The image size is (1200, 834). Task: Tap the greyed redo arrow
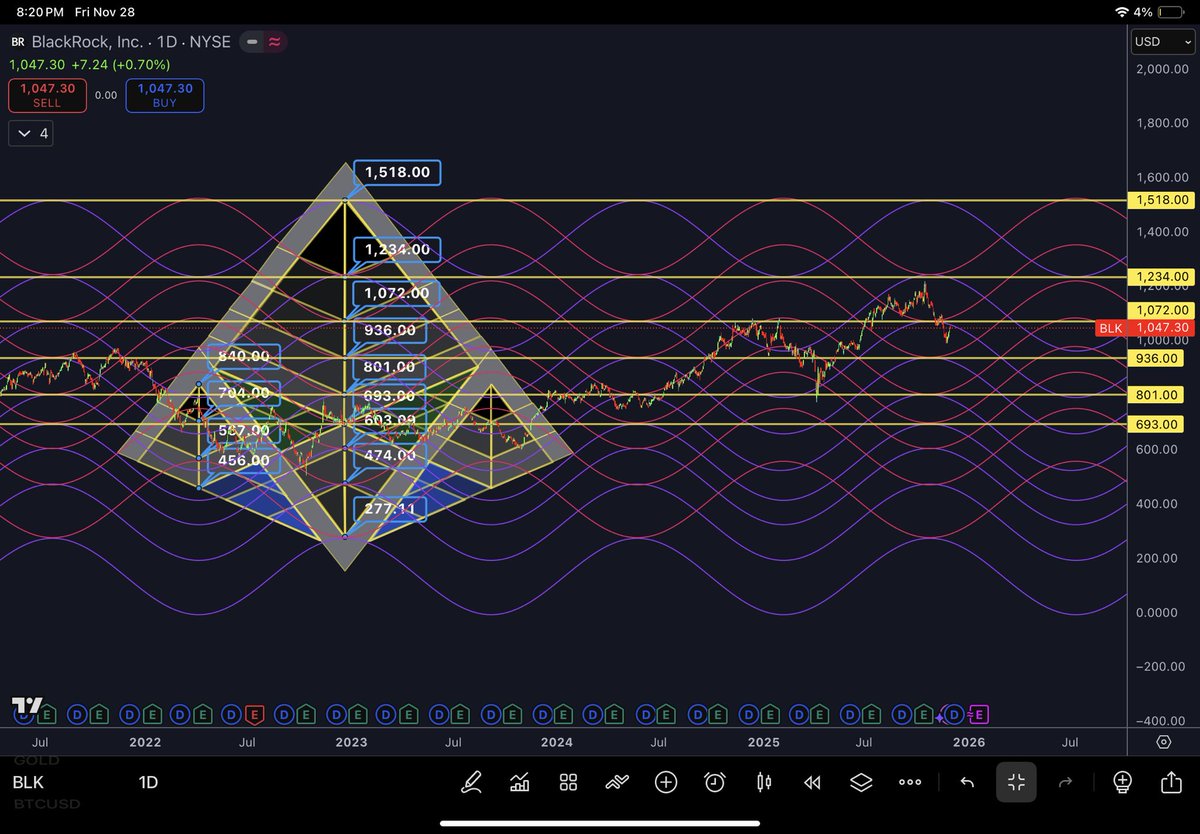coord(1065,782)
